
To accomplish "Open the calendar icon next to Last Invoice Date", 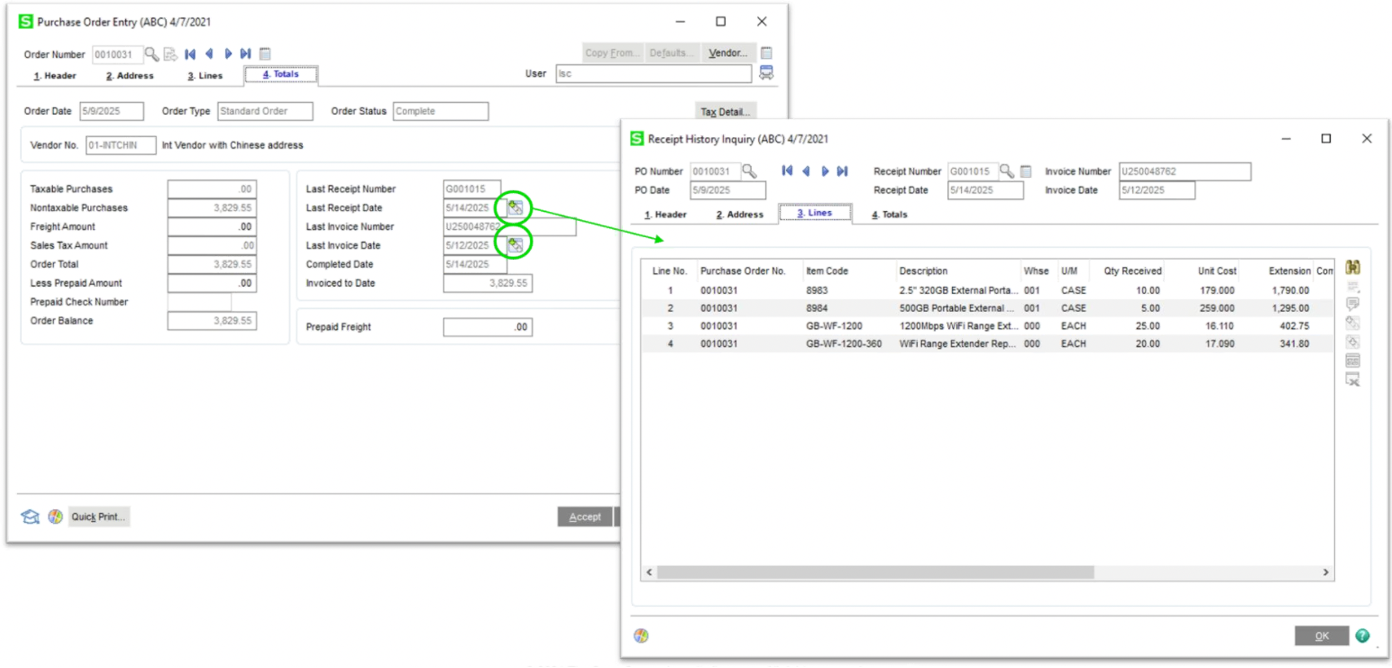I will click(x=514, y=245).
